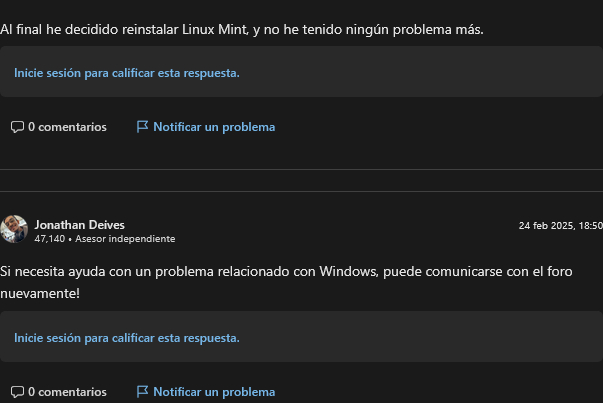Open the Jonathan Deives author name link
This screenshot has height=403, width=603.
point(79,225)
